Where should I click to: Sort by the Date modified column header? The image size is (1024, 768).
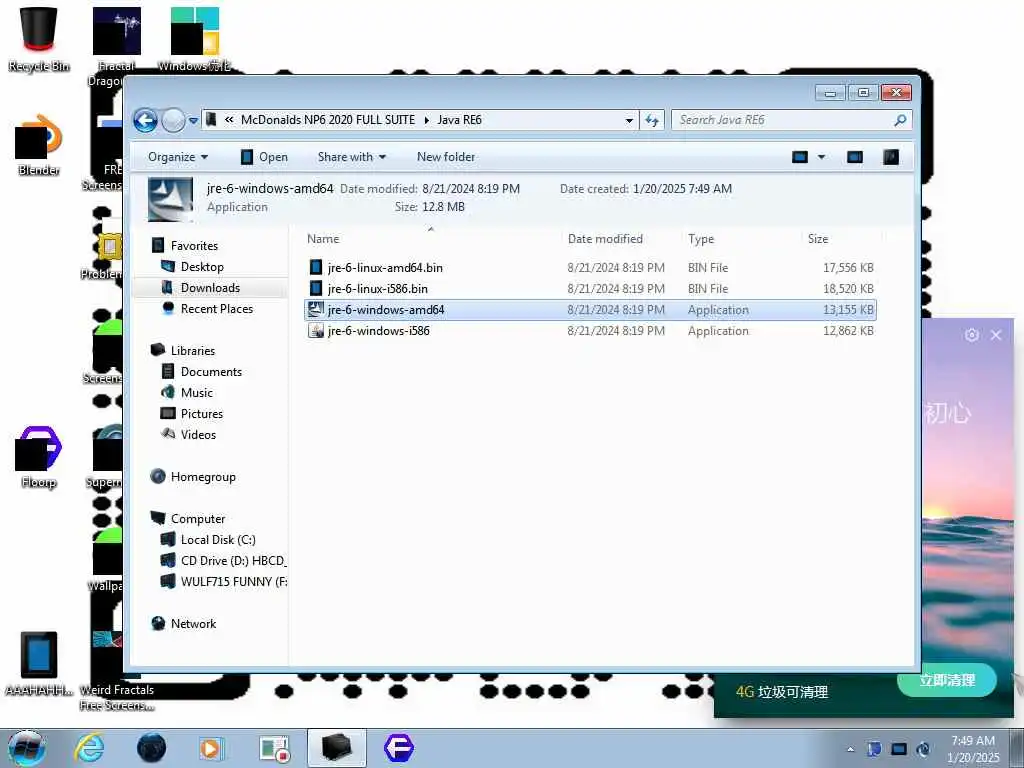605,239
